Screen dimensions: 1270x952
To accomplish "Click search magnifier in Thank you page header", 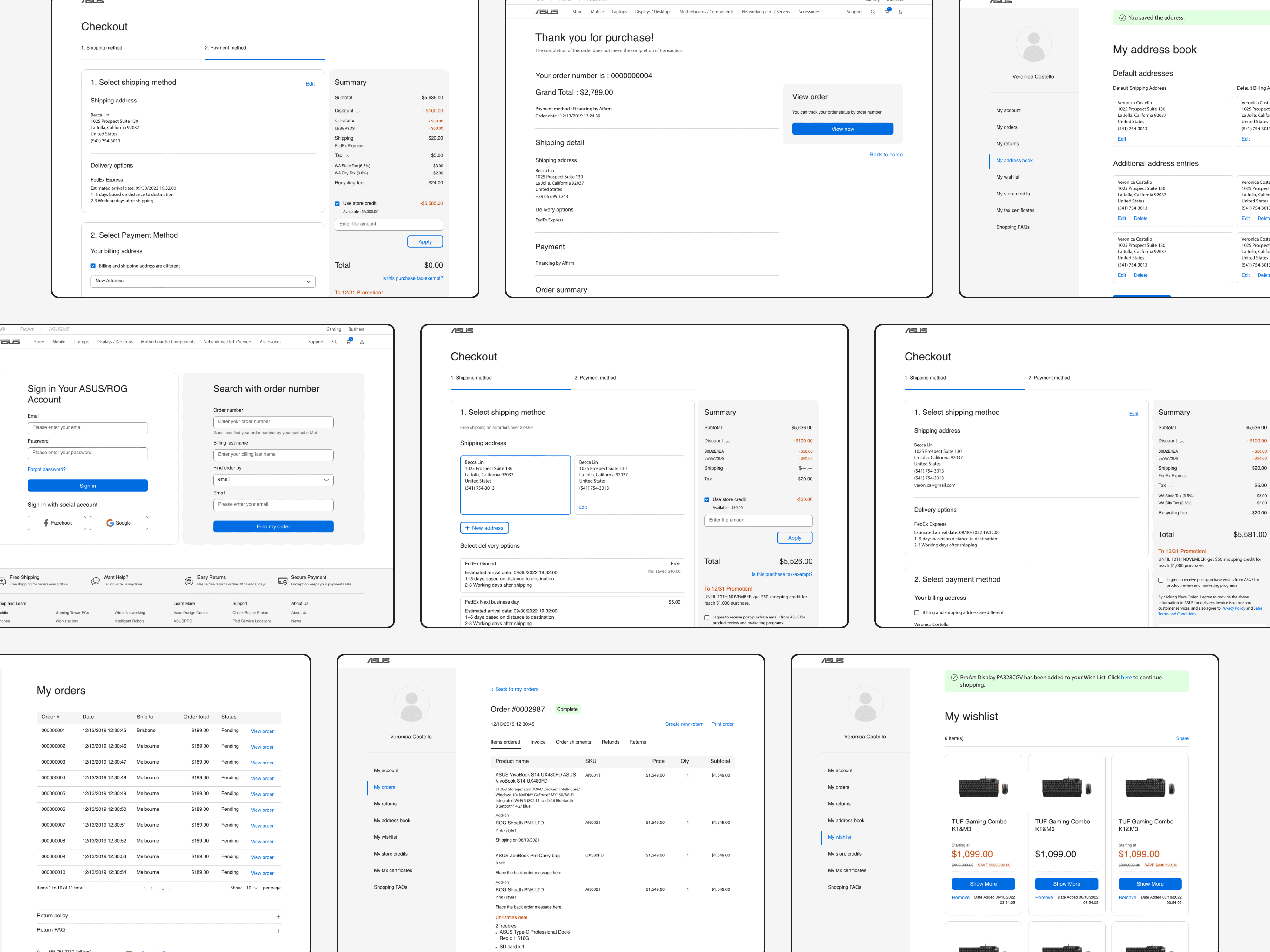I will 873,12.
